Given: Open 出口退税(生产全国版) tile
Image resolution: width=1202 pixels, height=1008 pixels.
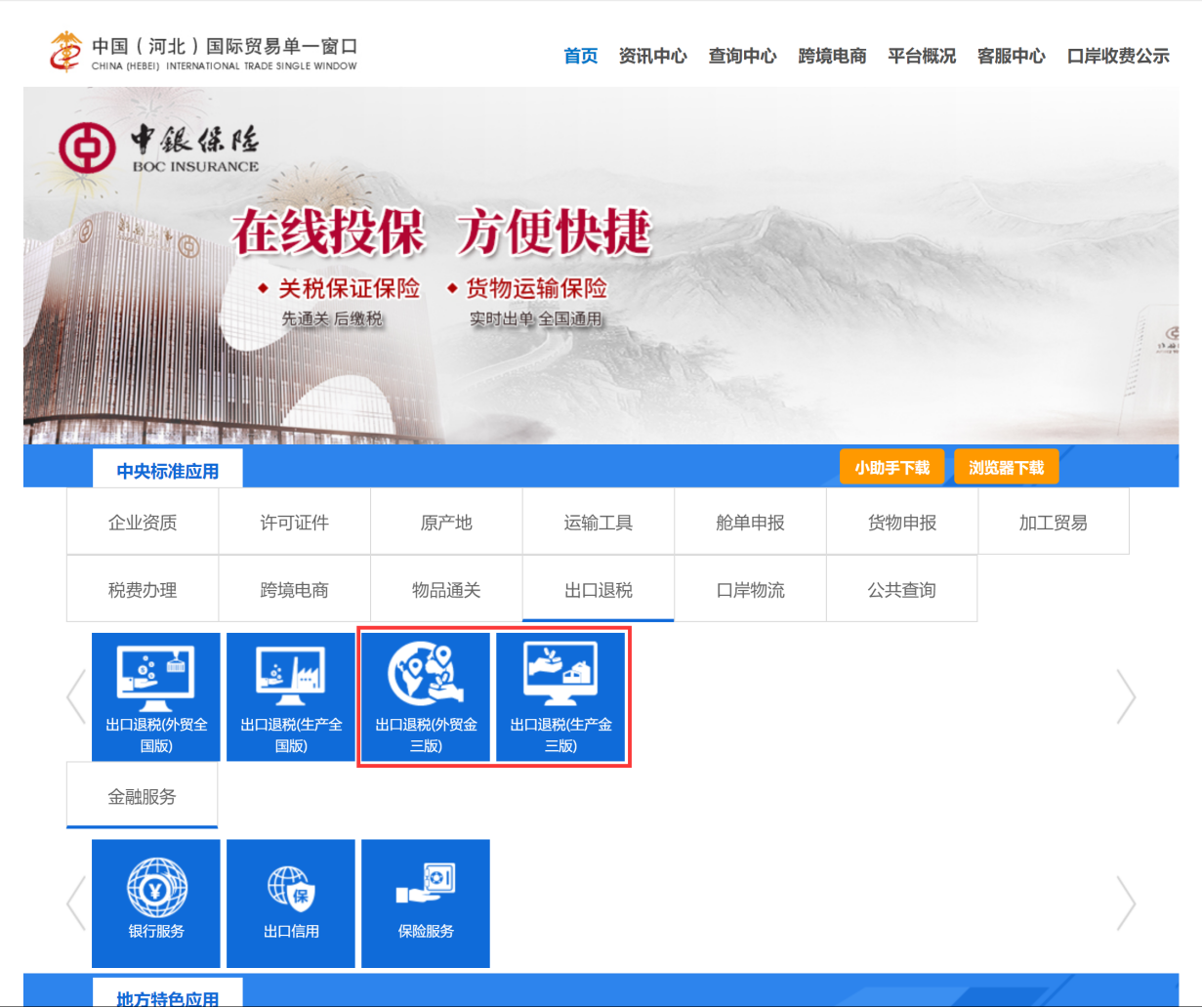Looking at the screenshot, I should click(x=291, y=697).
